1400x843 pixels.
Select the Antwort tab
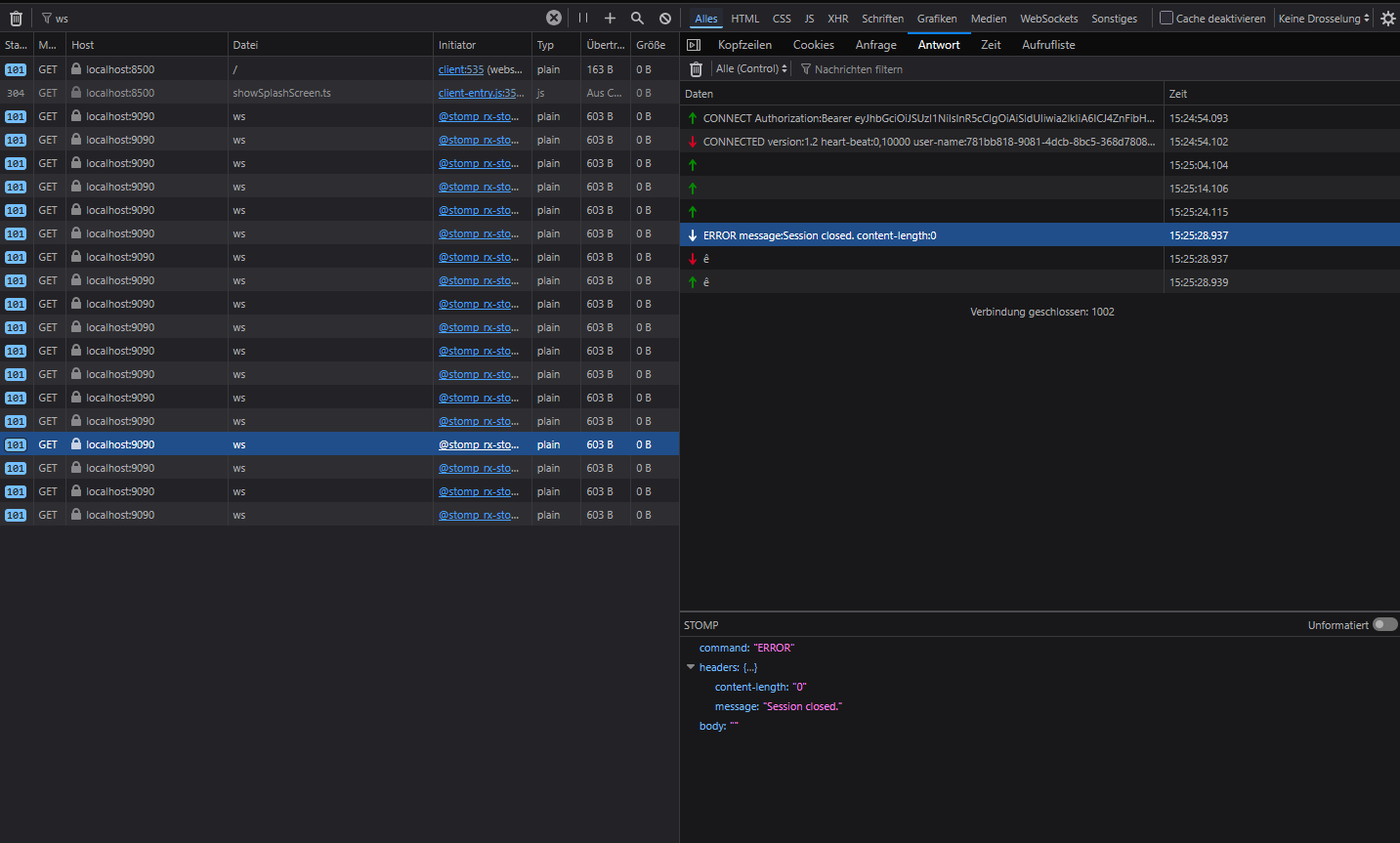[939, 45]
